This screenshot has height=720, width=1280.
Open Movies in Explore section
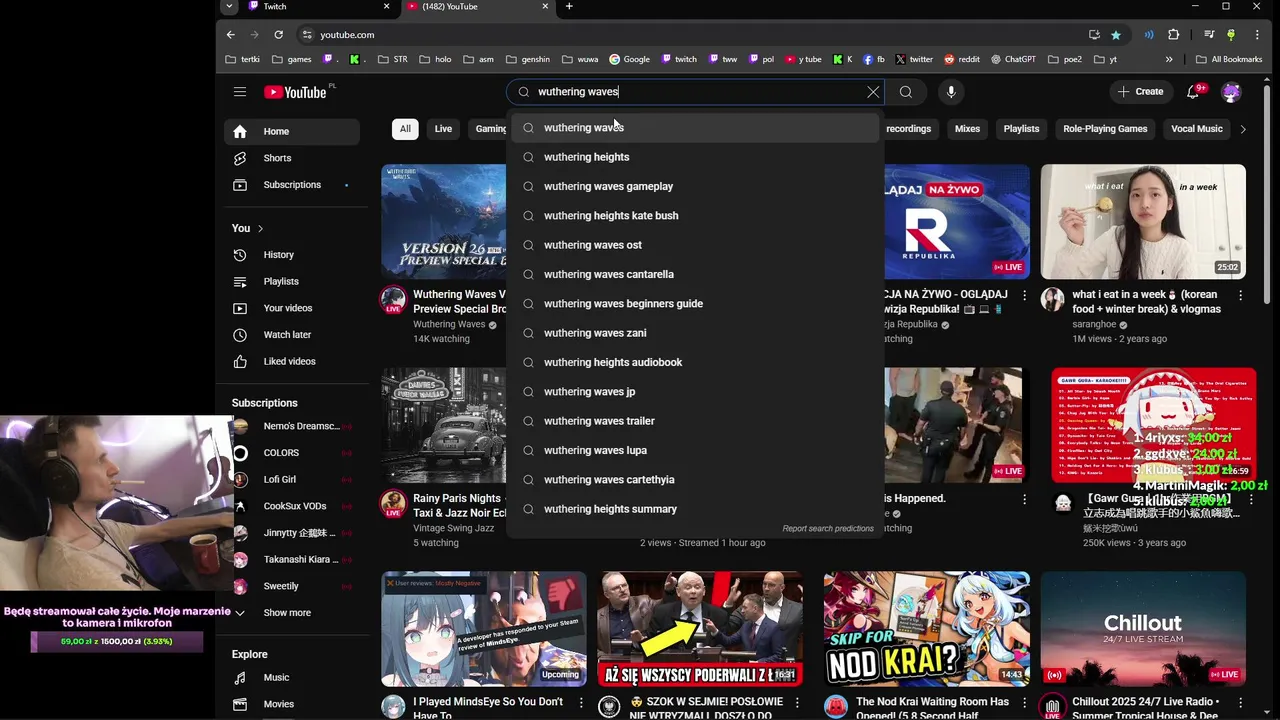[x=291, y=704]
